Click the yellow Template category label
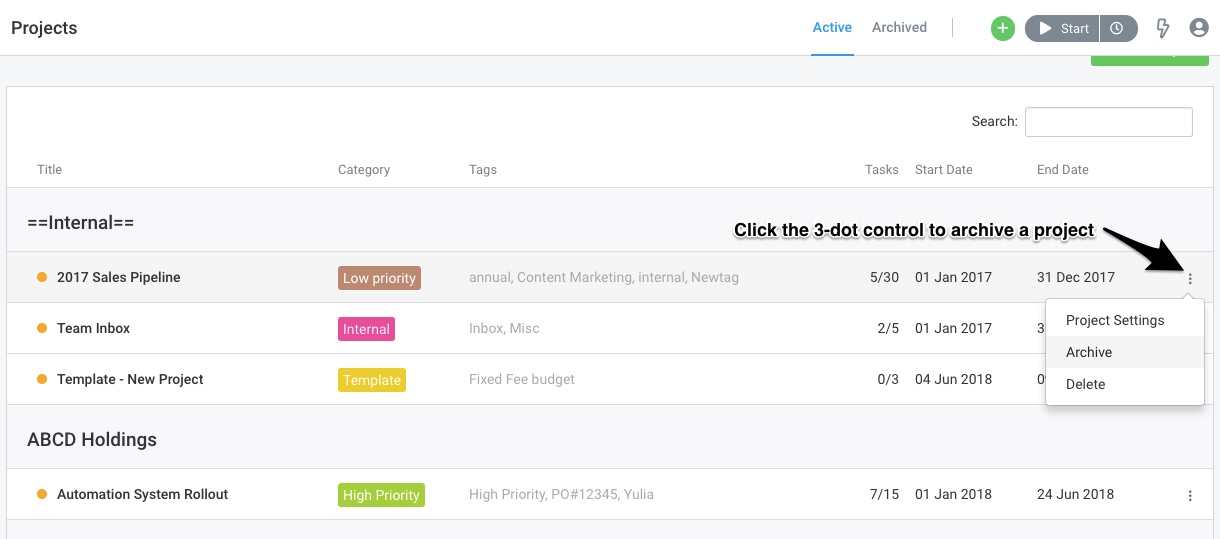Screen dimensions: 1220x539 [x=372, y=380]
